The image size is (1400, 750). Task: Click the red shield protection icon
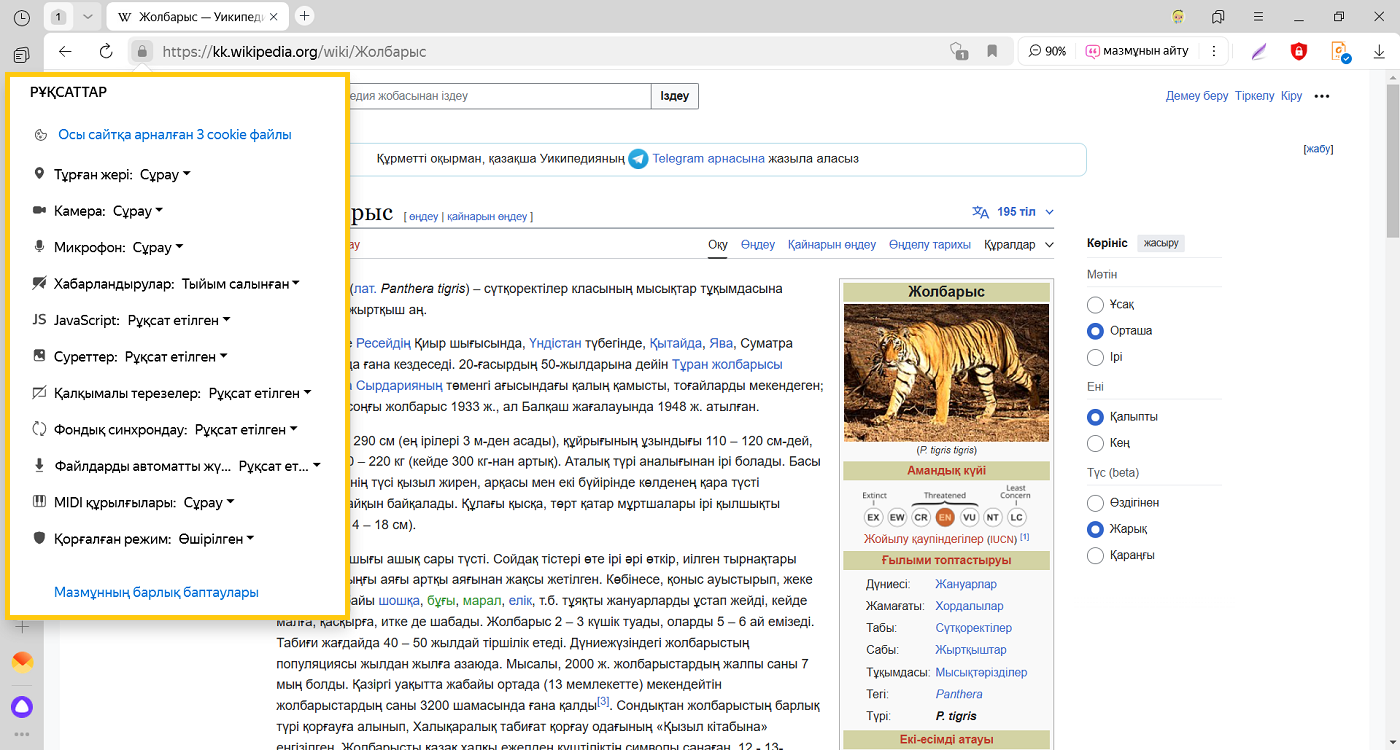1298,52
